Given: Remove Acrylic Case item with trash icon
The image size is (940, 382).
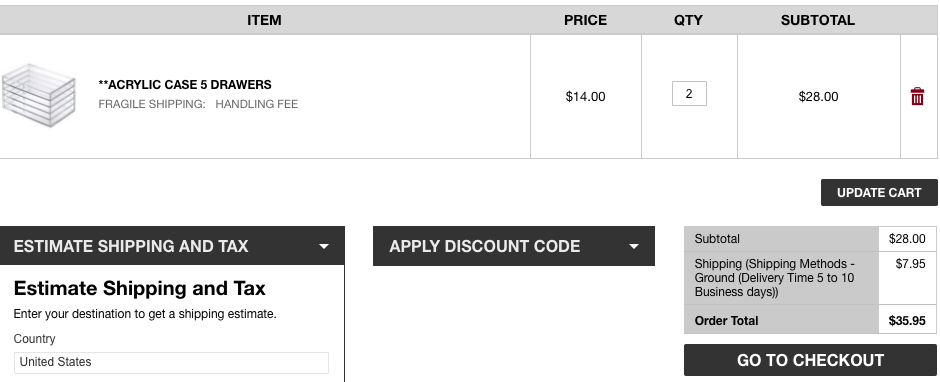Looking at the screenshot, I should click(x=917, y=96).
